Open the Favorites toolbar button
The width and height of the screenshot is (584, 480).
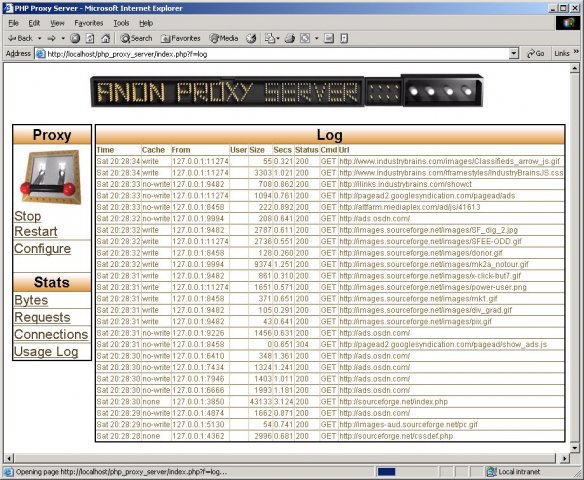coord(180,38)
